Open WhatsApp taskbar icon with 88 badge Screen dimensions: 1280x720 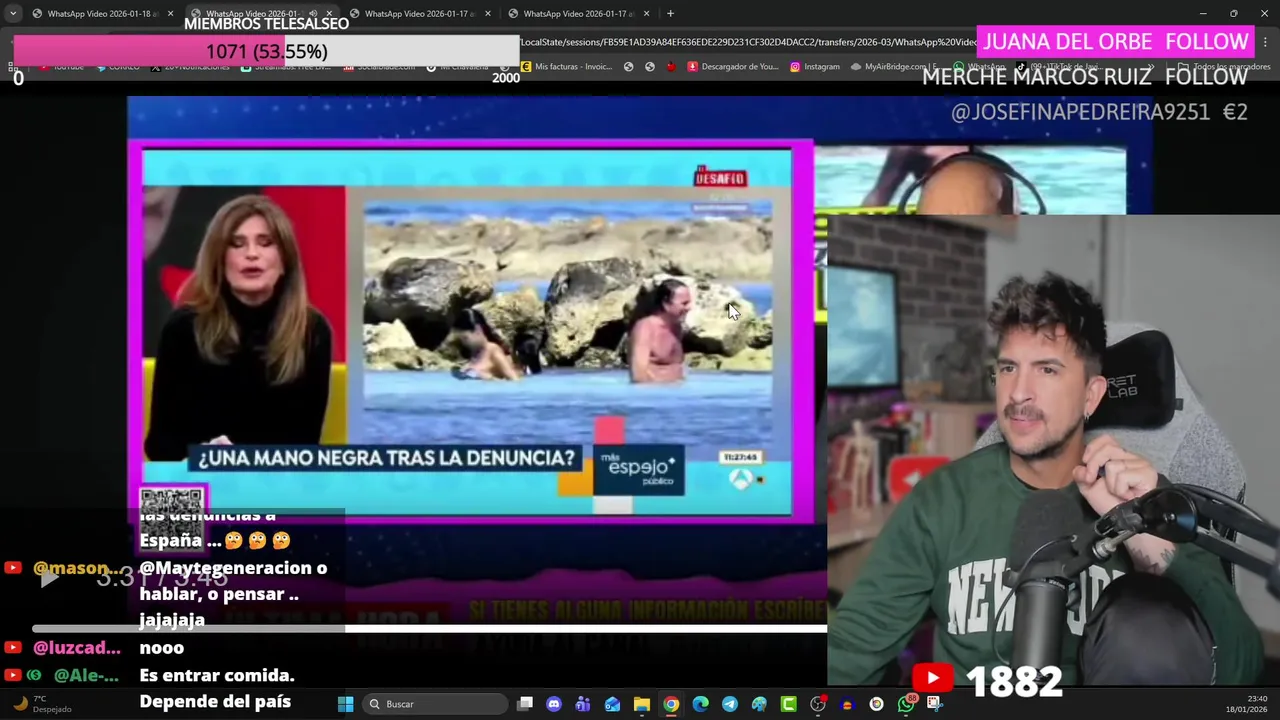pos(906,704)
